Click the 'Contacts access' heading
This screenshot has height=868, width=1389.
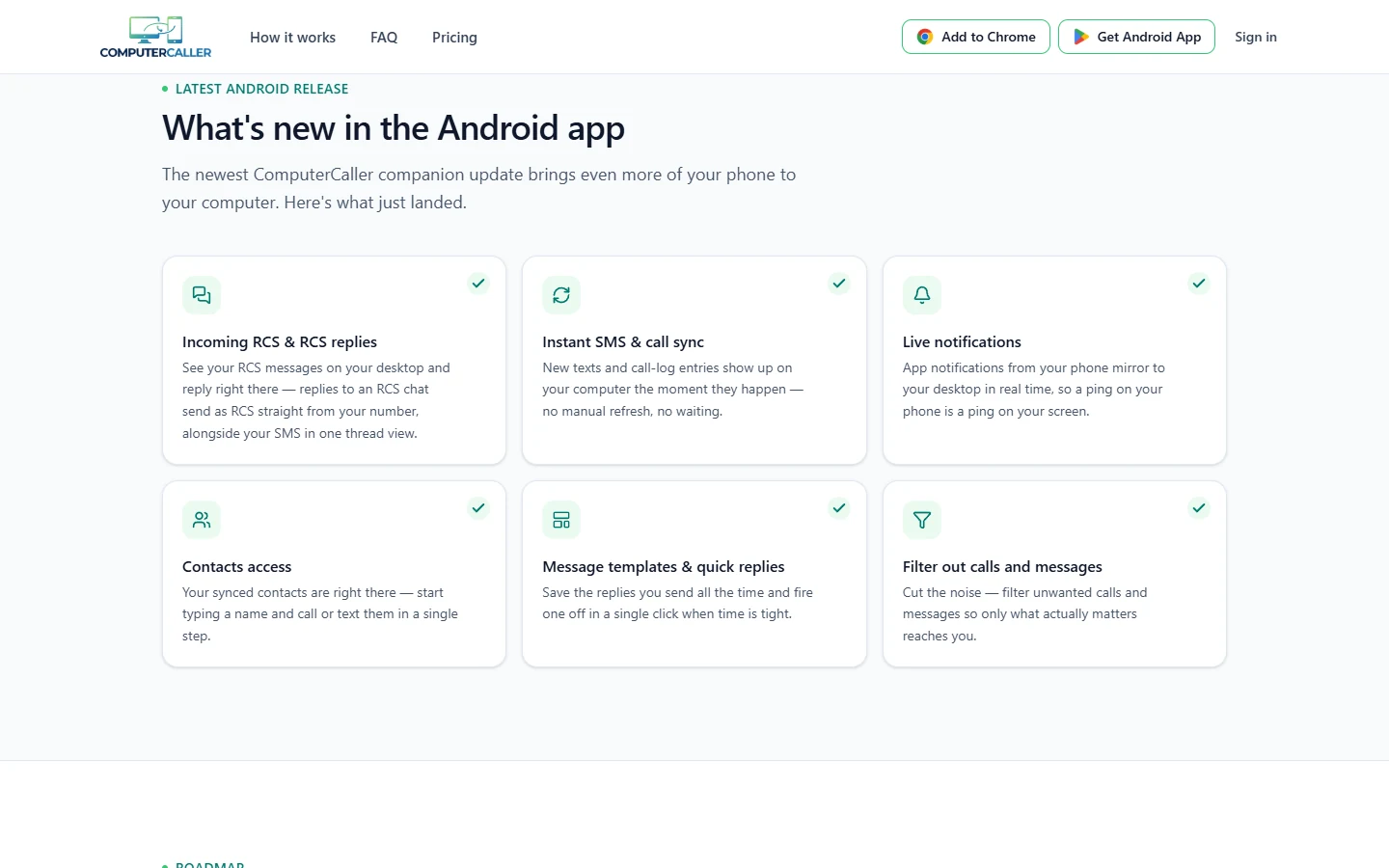(236, 567)
